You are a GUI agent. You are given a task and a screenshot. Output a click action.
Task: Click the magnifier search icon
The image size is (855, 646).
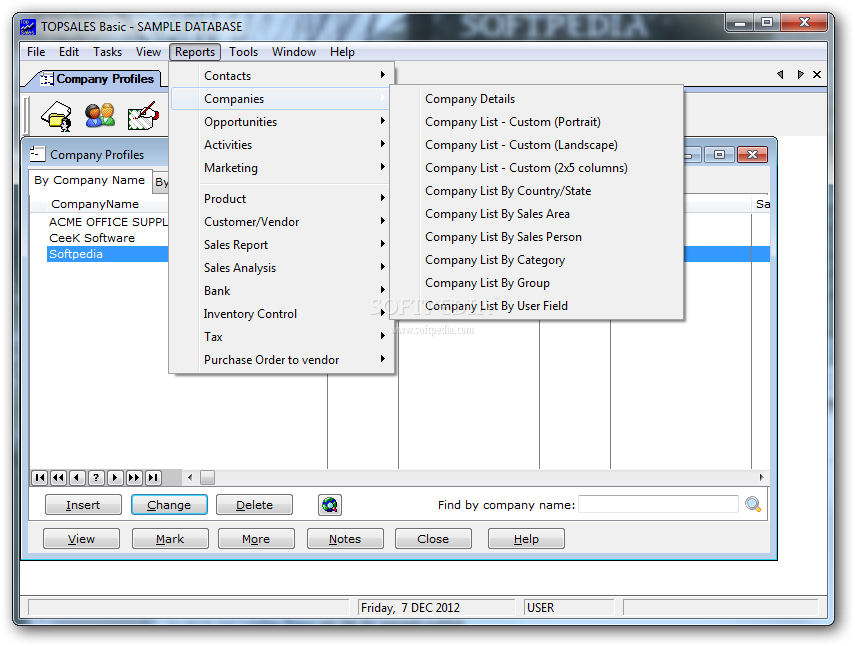pyautogui.click(x=753, y=504)
